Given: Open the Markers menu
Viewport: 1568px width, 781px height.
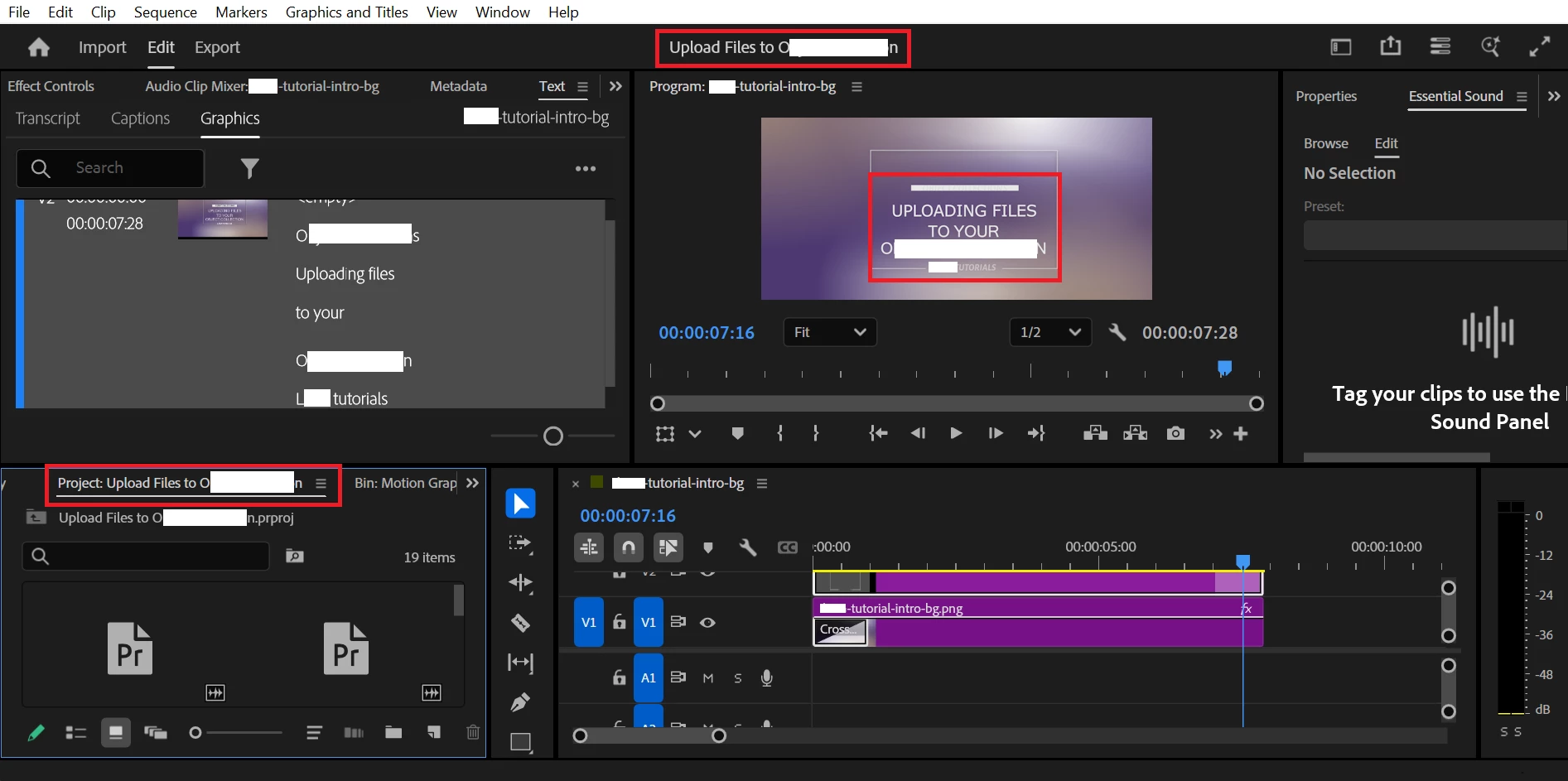Looking at the screenshot, I should click(x=241, y=12).
